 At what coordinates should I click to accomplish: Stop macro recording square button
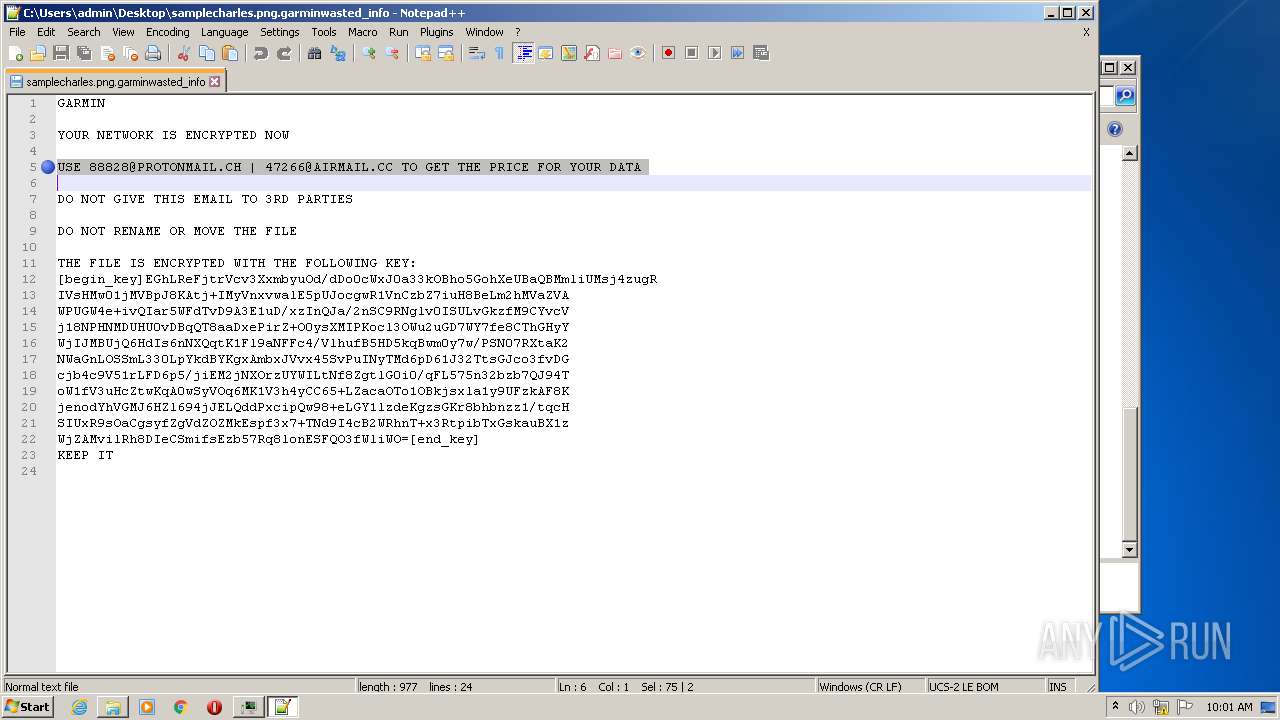point(691,53)
